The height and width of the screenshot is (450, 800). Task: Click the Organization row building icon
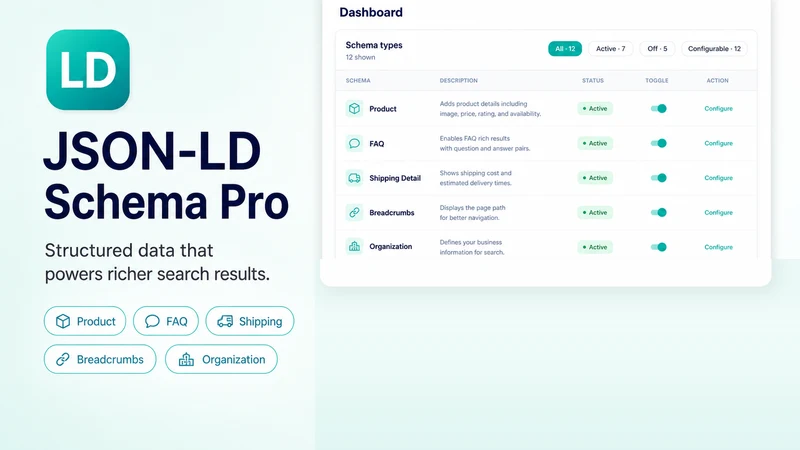pyautogui.click(x=354, y=246)
